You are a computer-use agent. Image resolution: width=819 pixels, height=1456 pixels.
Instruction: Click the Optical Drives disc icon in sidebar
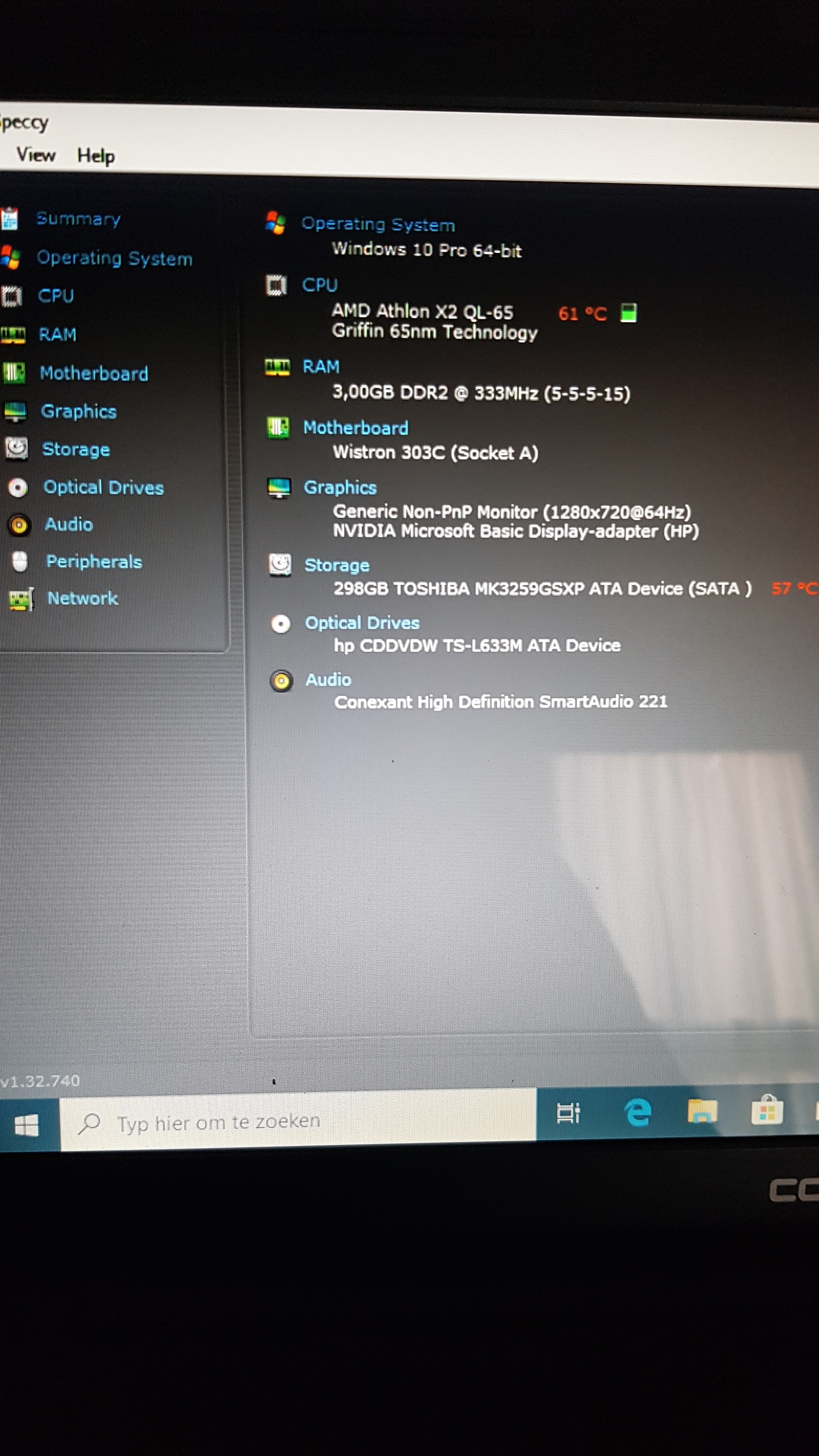tap(18, 488)
